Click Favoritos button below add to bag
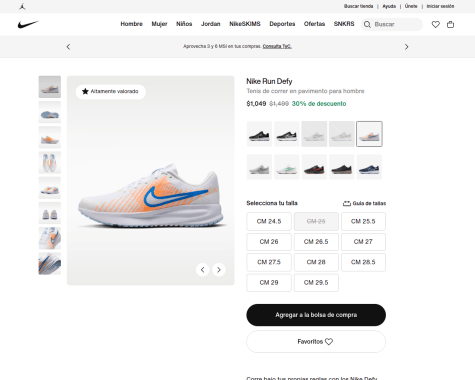Viewport: 475px width, 380px height. 316,342
